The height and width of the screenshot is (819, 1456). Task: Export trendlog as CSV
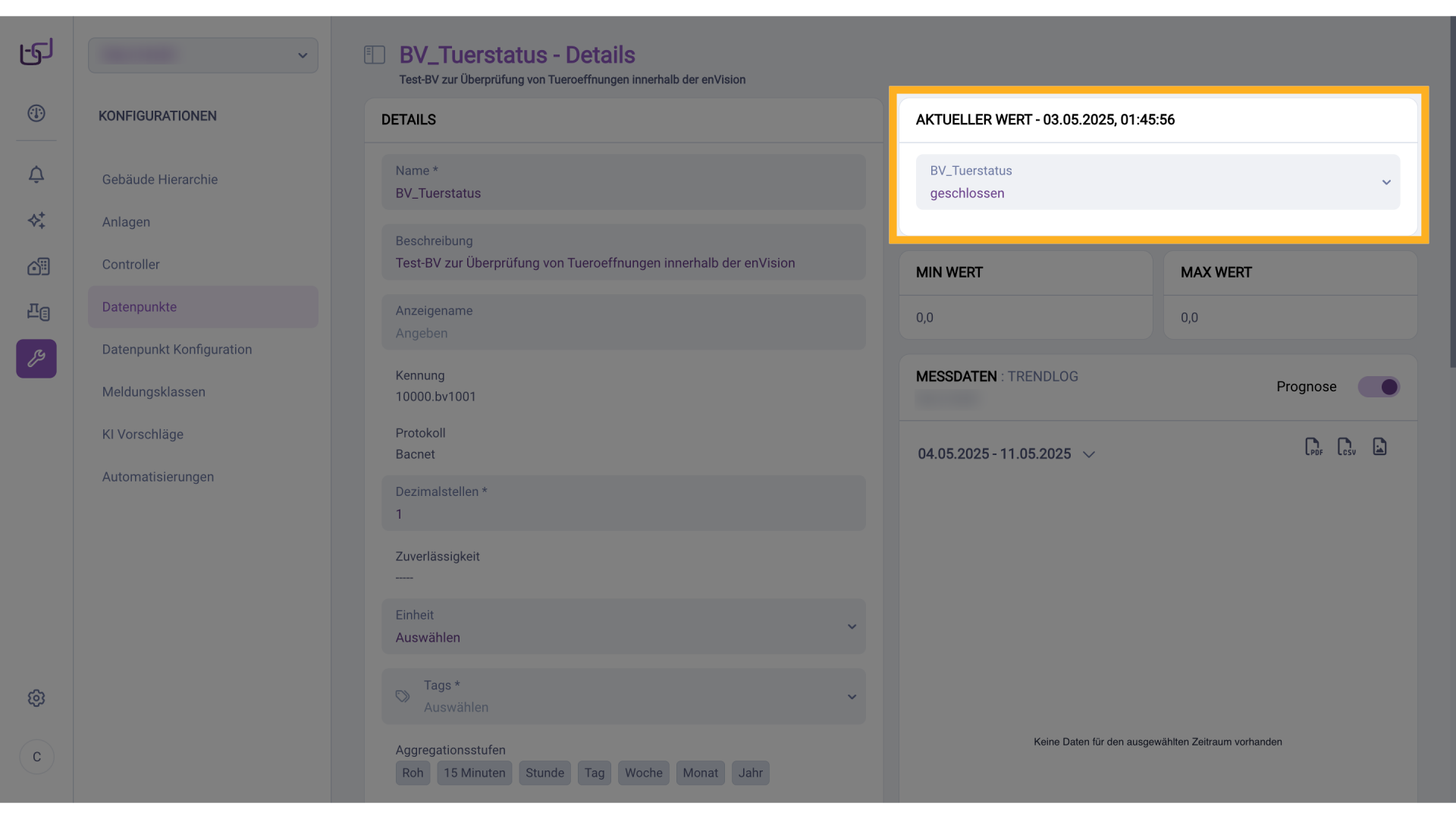[x=1346, y=447]
